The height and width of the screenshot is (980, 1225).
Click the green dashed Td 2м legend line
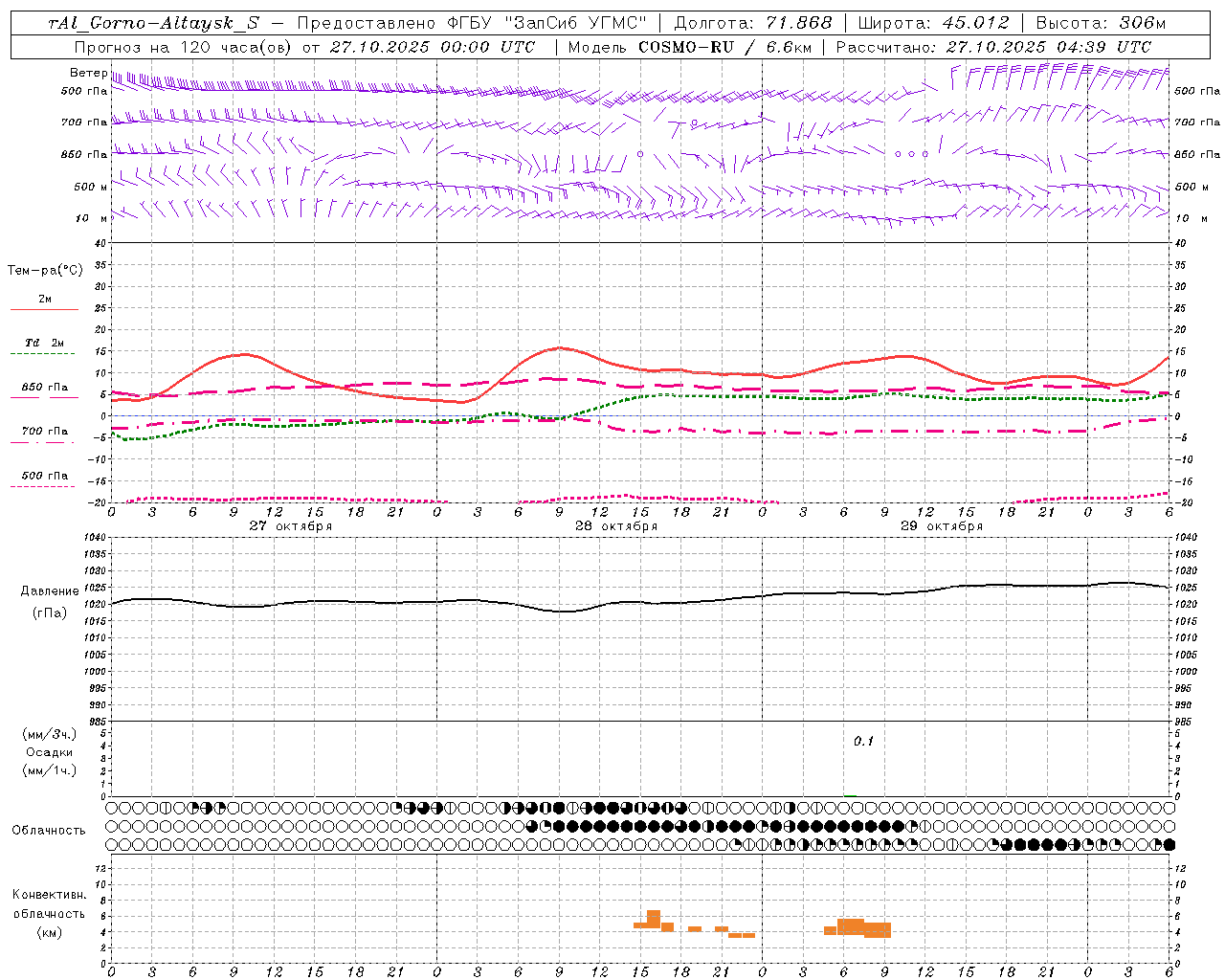[x=44, y=354]
